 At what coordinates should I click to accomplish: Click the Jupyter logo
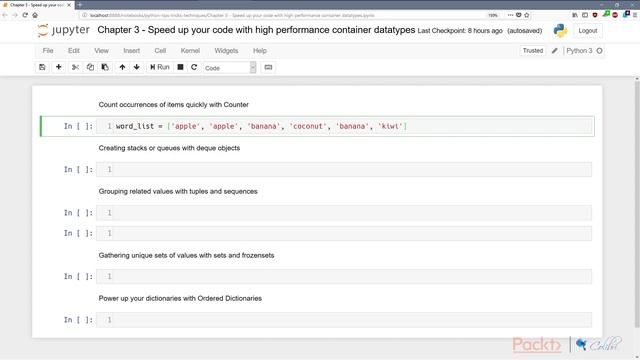tap(63, 31)
